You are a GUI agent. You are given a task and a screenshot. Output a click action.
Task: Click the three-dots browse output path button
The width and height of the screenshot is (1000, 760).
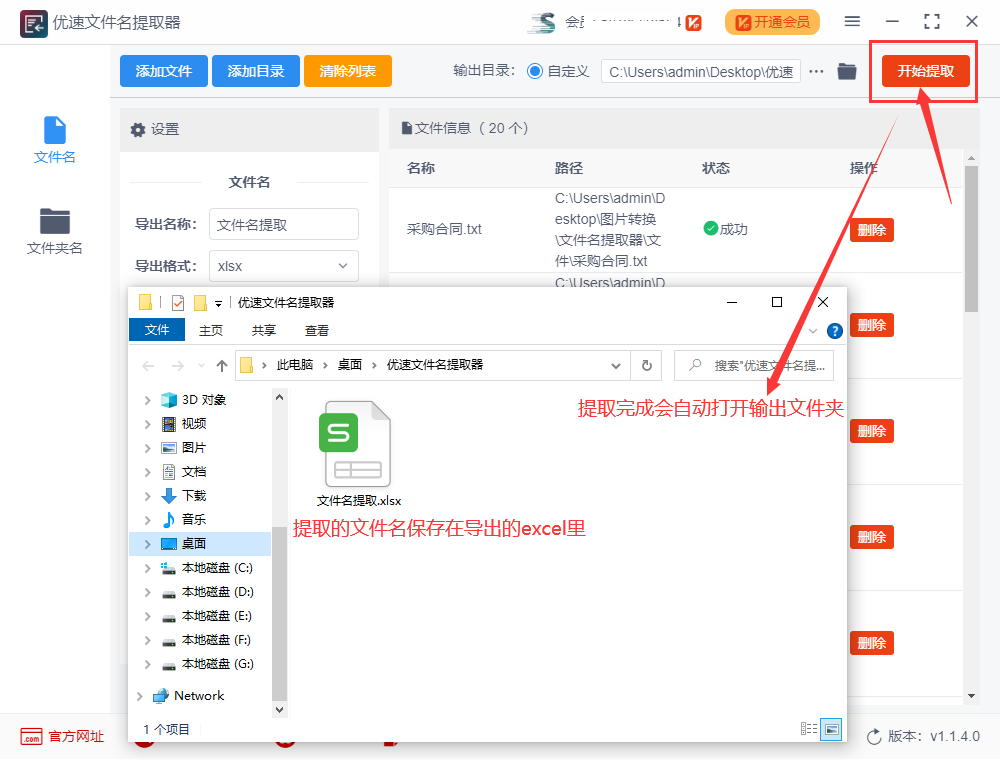pyautogui.click(x=816, y=71)
